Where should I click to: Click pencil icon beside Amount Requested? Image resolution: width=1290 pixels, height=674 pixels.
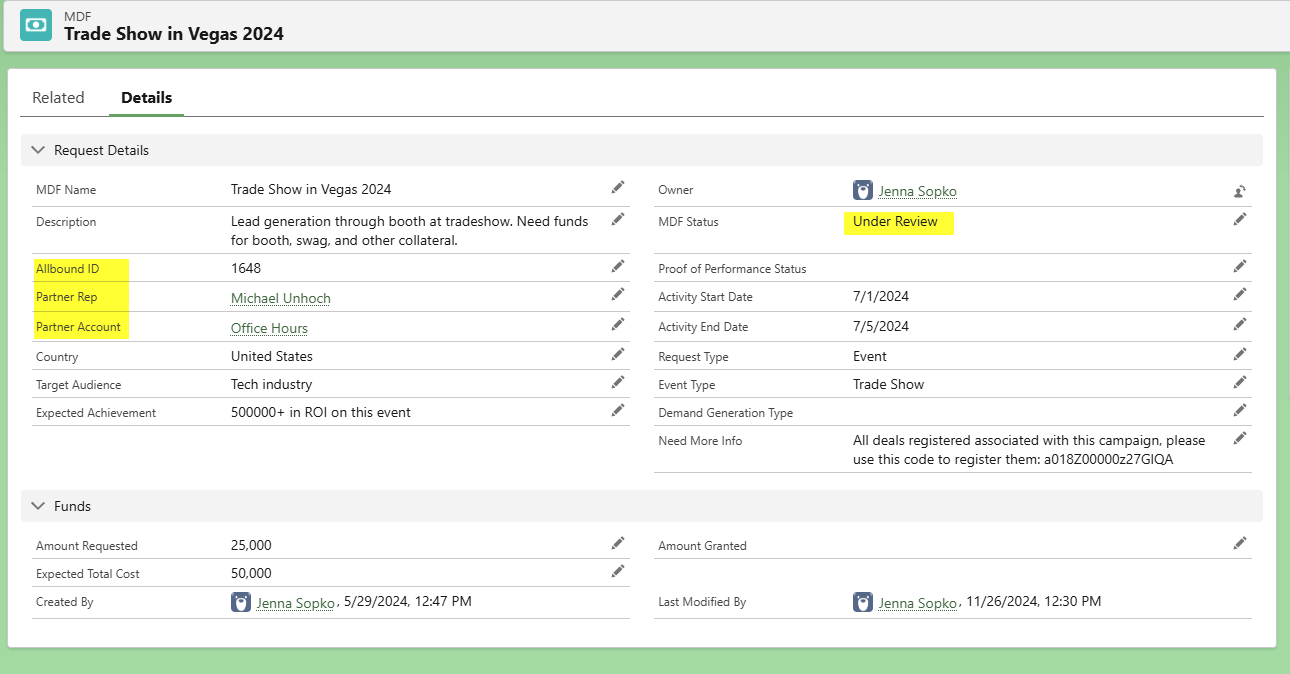(618, 543)
